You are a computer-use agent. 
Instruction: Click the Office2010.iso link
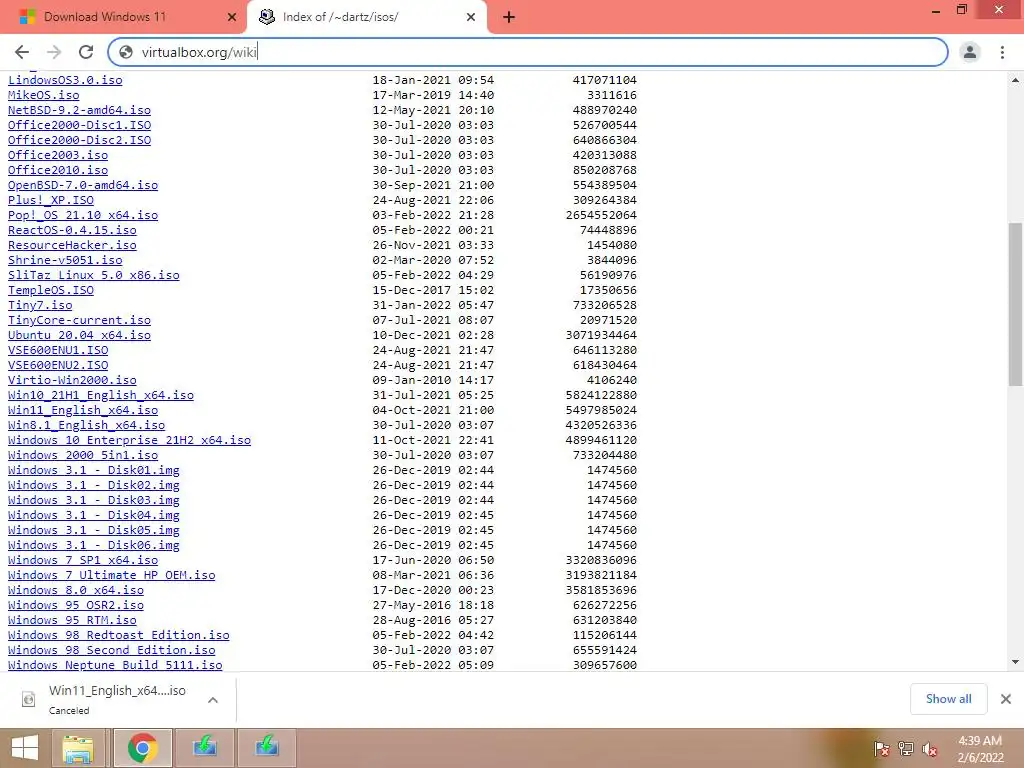tap(57, 170)
